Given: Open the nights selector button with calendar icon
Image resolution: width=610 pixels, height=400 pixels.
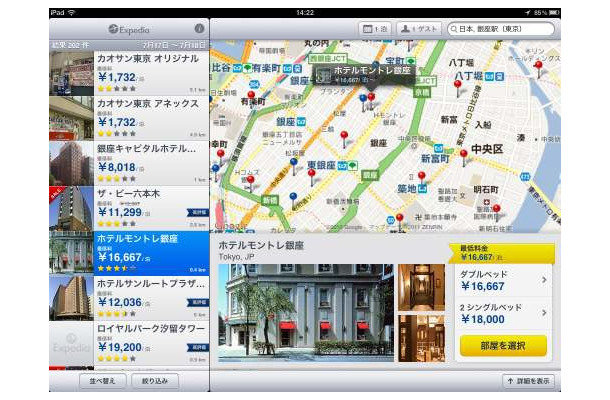Looking at the screenshot, I should [x=375, y=29].
